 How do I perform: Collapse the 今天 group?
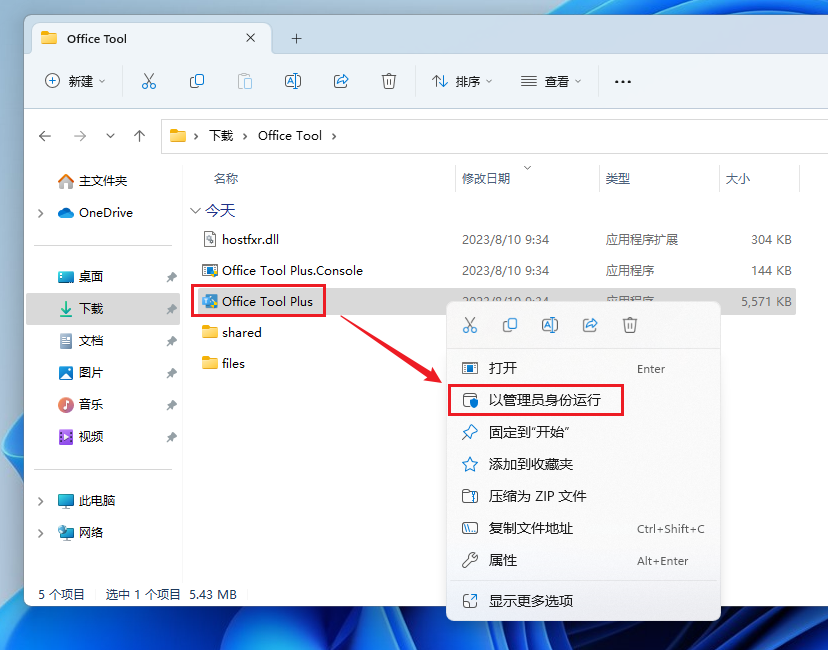pos(195,211)
